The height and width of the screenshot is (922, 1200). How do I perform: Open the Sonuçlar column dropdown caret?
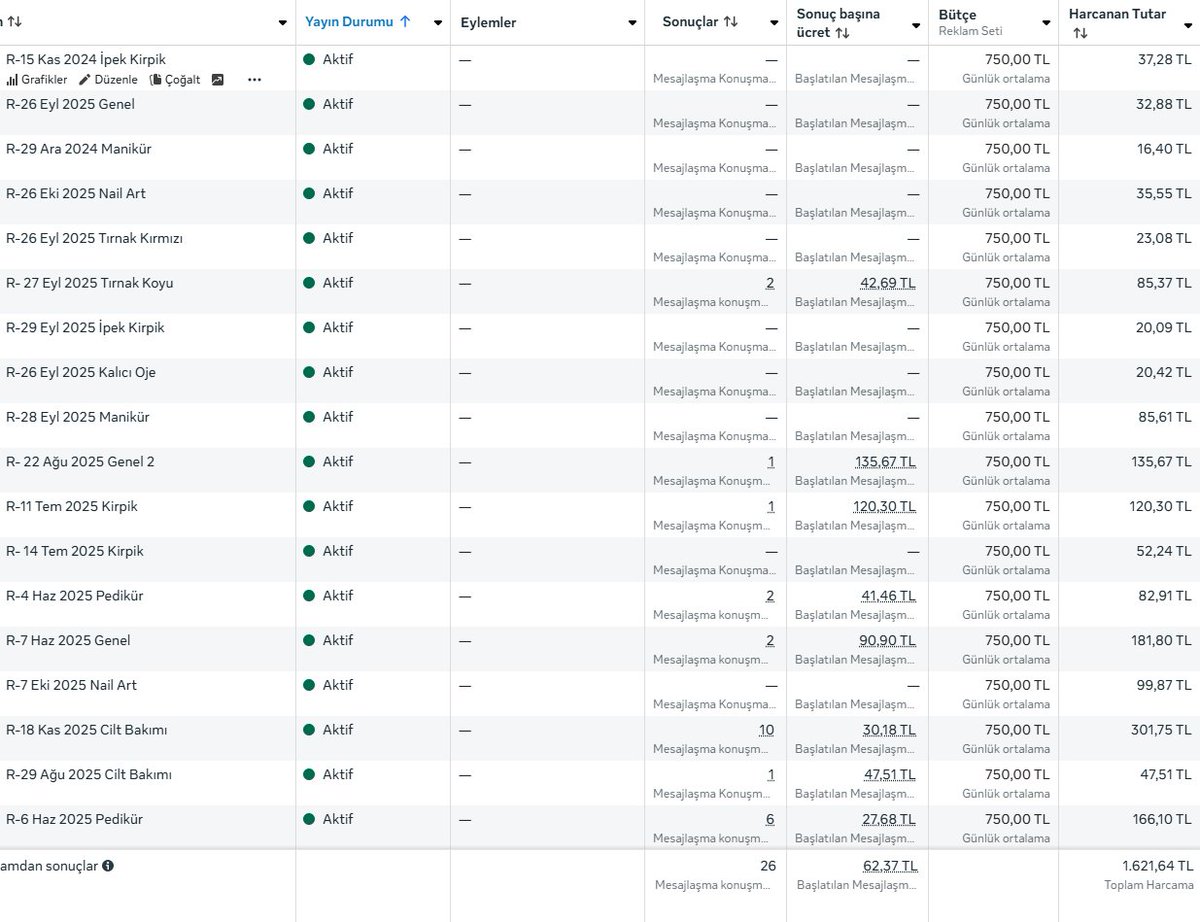[x=774, y=23]
